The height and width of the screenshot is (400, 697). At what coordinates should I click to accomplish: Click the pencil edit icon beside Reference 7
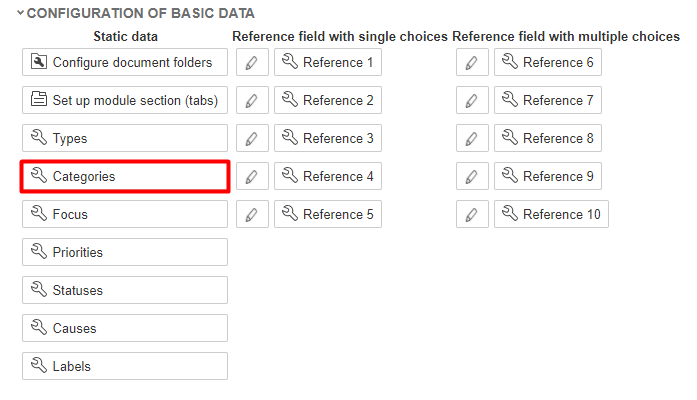click(x=472, y=101)
